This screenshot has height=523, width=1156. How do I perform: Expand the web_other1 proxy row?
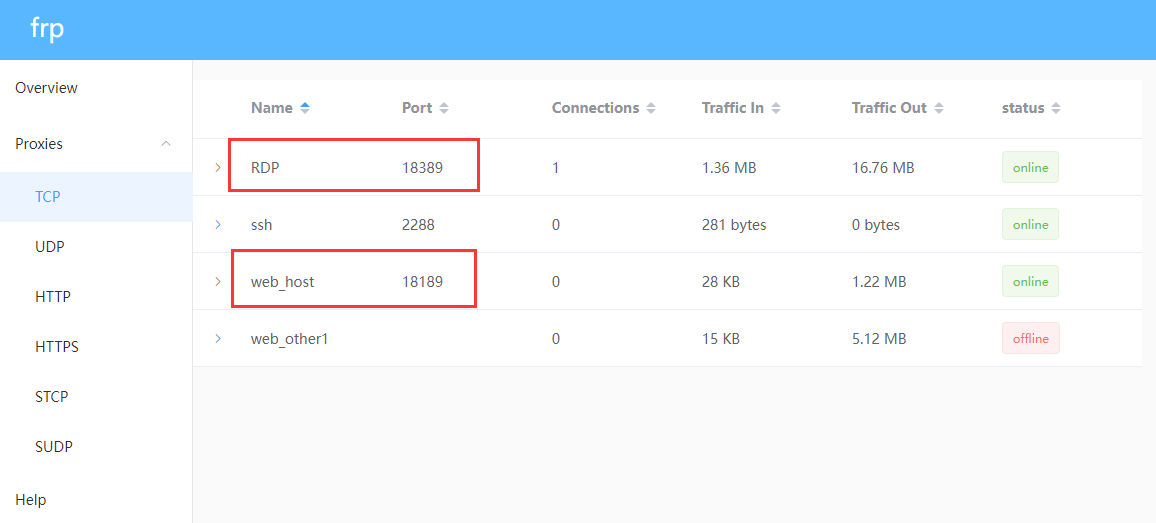pos(218,339)
